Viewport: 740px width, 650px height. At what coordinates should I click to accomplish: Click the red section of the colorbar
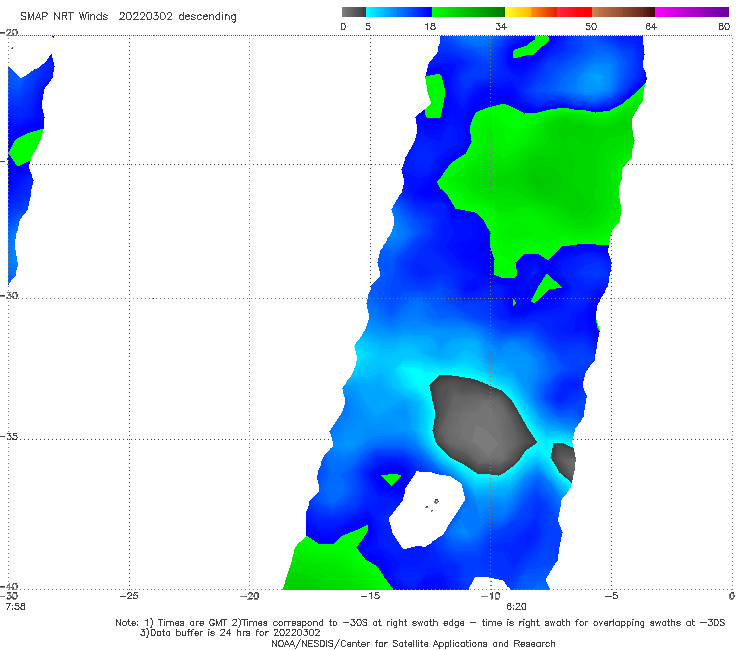tap(574, 12)
